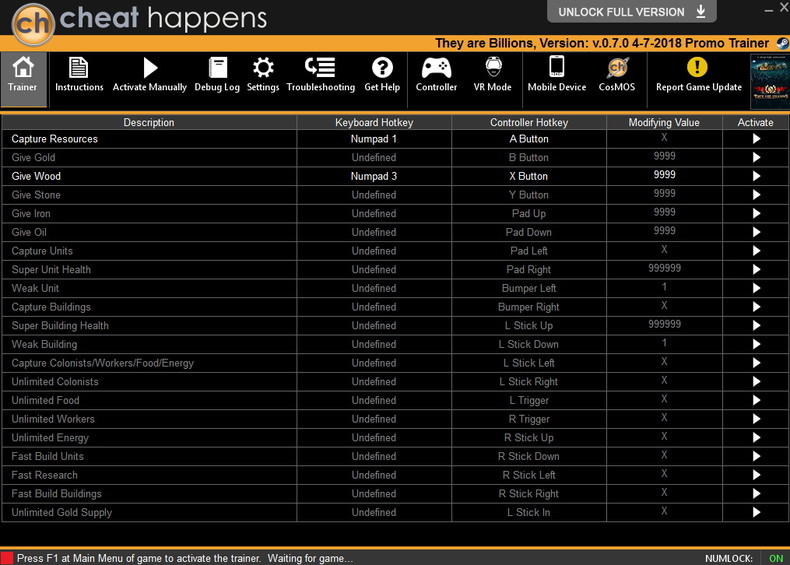This screenshot has height=565, width=790.
Task: Activate Fast Research arrow
Action: (x=756, y=475)
